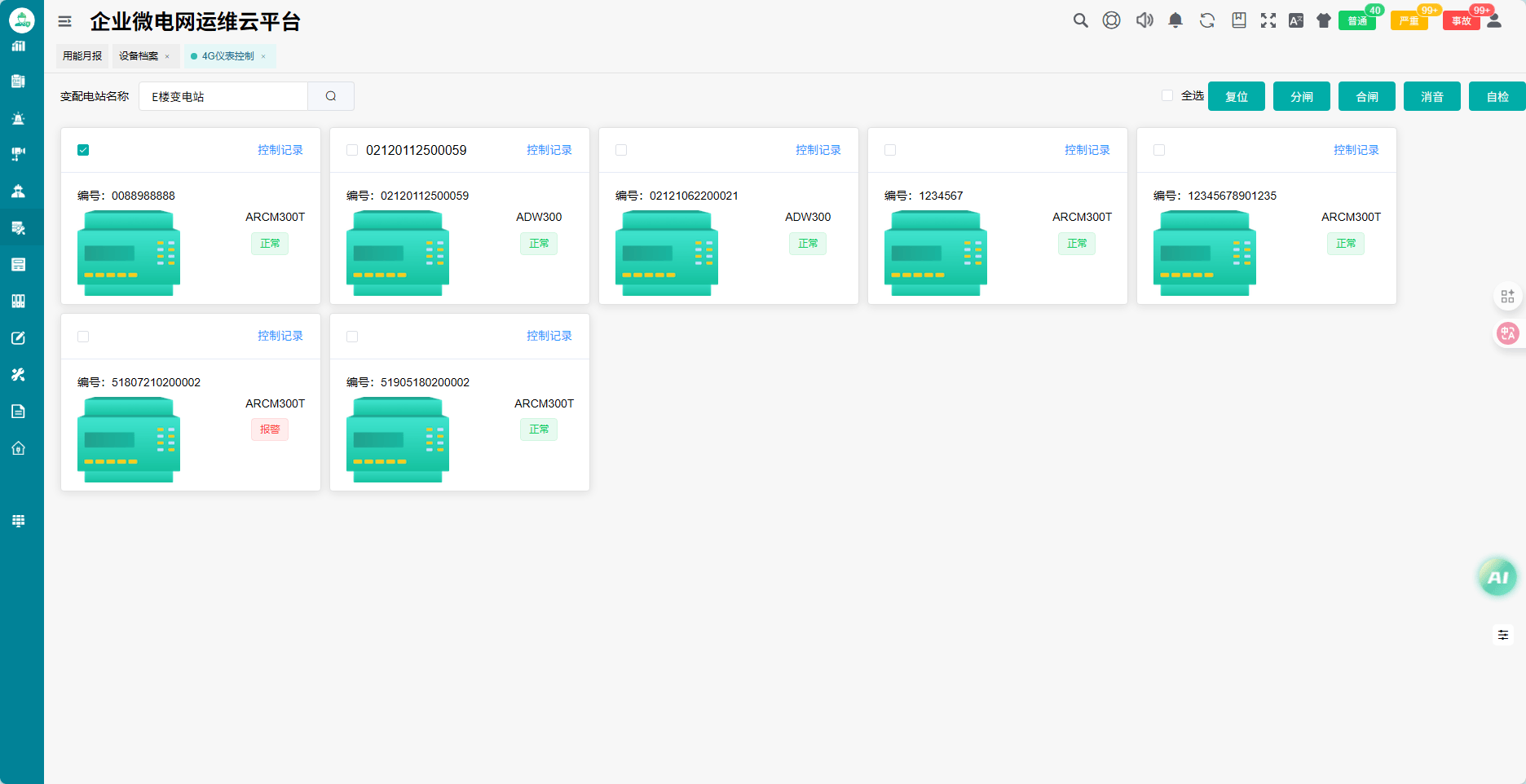Click the 合闸 button
The image size is (1526, 784).
(x=1367, y=96)
